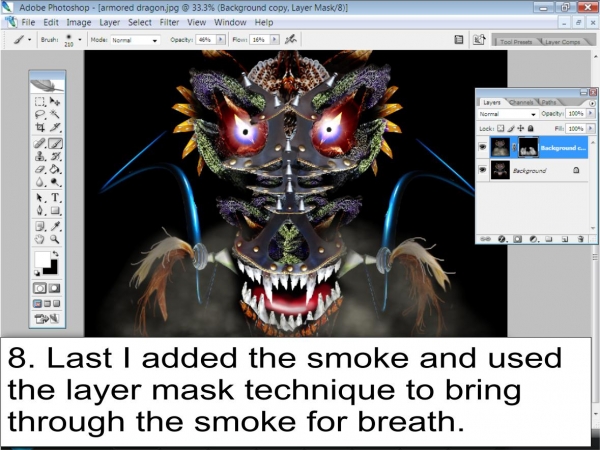
Task: Switch to the Paths tab
Action: click(x=548, y=103)
